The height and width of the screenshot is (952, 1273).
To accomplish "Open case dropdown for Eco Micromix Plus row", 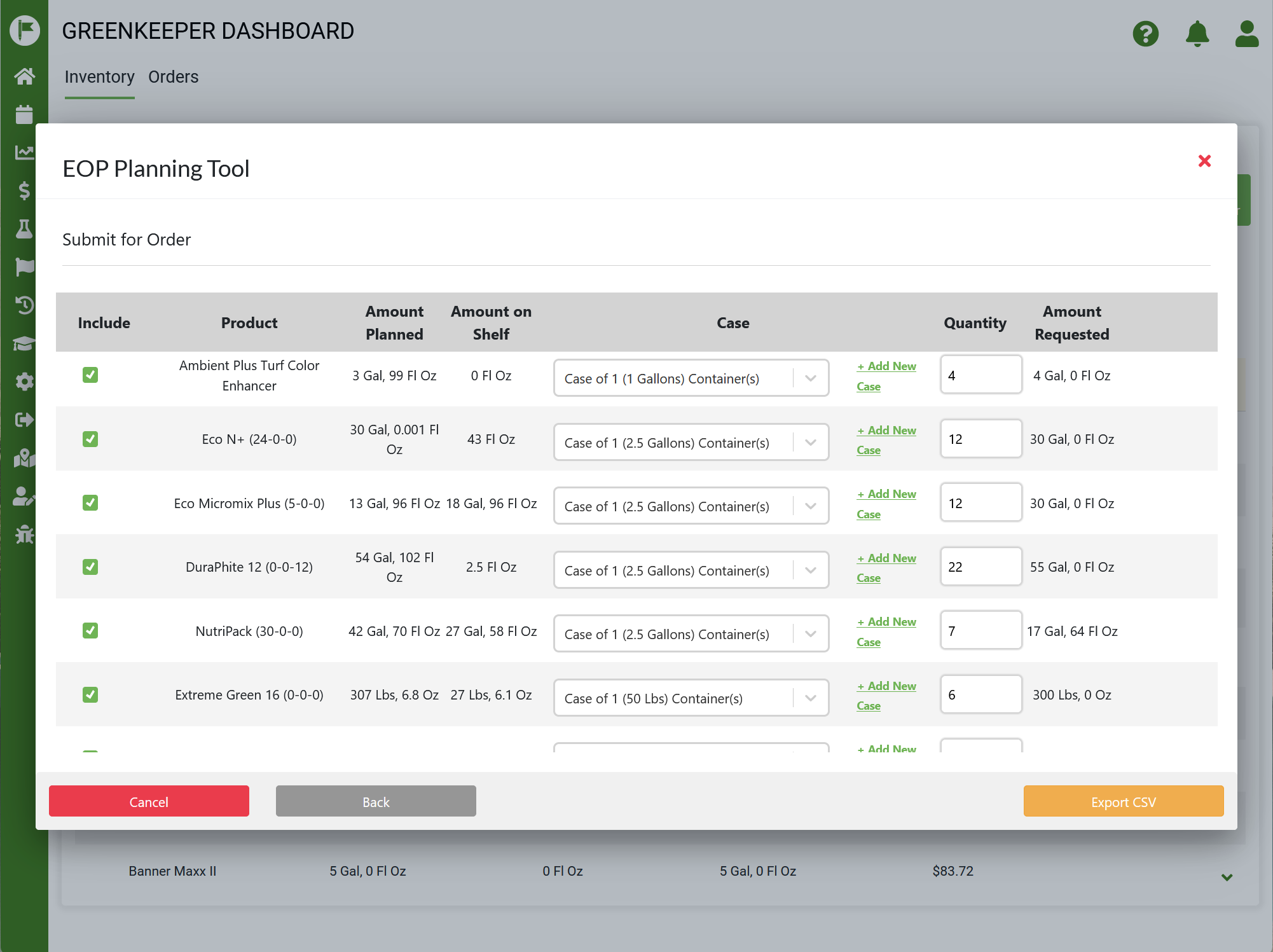I will [x=691, y=506].
